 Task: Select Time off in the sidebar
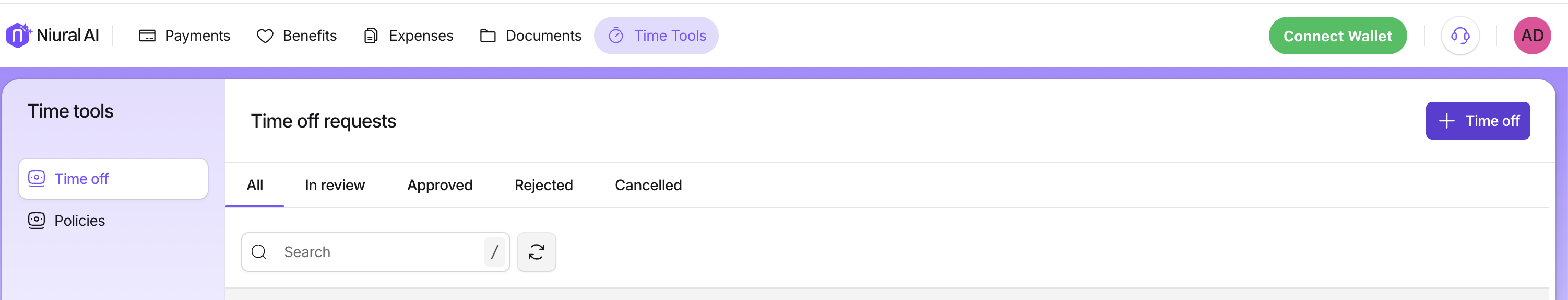tap(113, 179)
